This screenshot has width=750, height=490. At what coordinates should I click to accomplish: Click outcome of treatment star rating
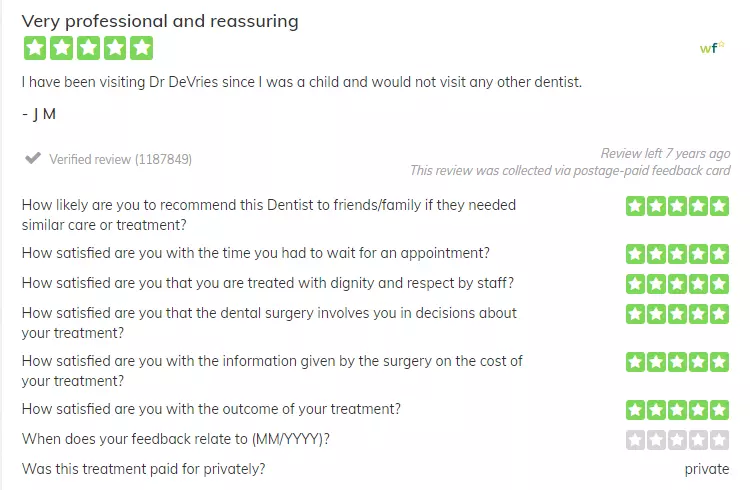click(677, 410)
